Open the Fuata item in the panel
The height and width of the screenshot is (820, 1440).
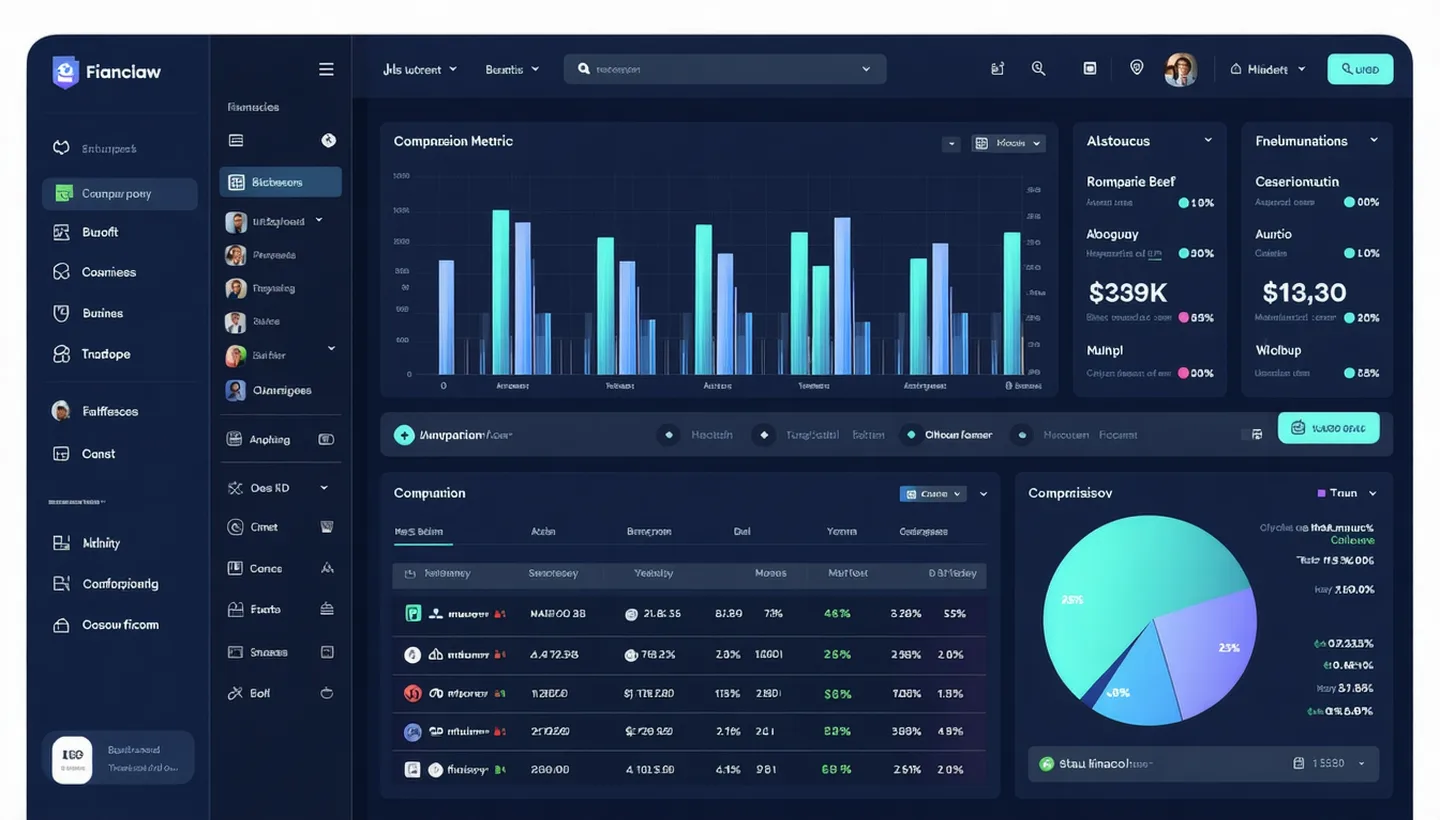(280, 609)
